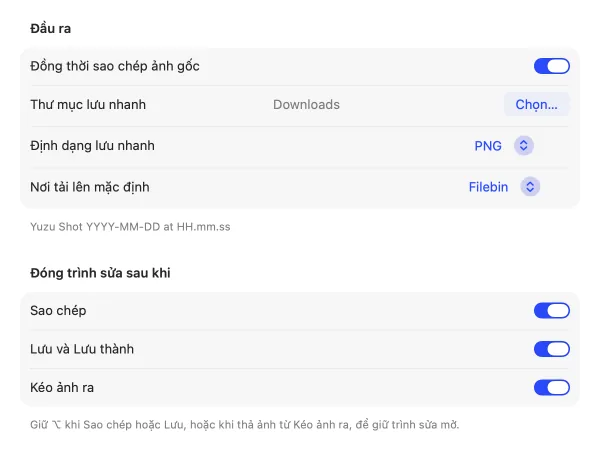The width and height of the screenshot is (600, 470).
Task: Toggle the Lưu và Lưu thành switch
Action: [x=551, y=349]
